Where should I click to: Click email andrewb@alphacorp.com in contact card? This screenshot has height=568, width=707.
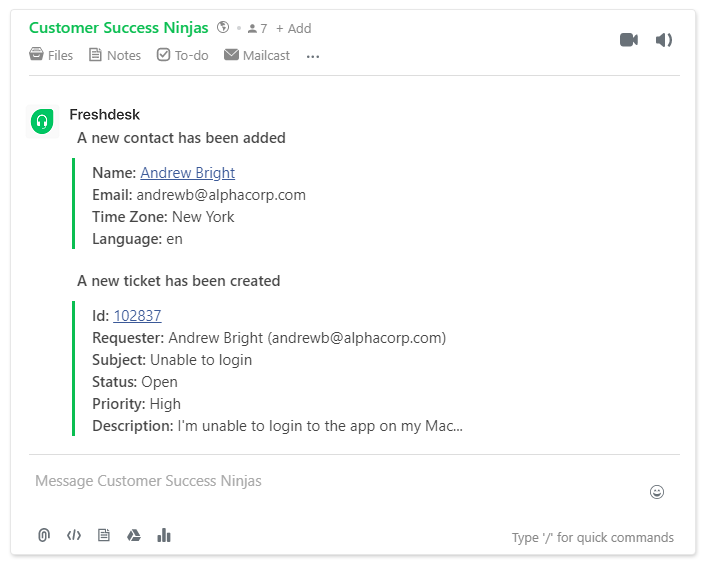click(x=221, y=195)
